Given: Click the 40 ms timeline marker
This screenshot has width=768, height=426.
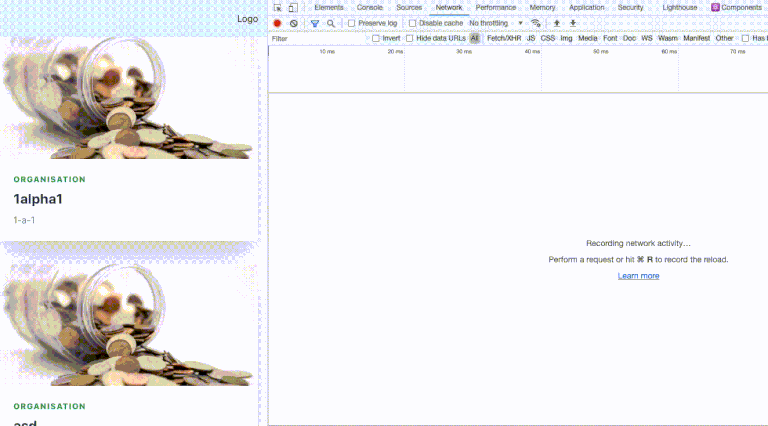Looking at the screenshot, I should 532,51.
